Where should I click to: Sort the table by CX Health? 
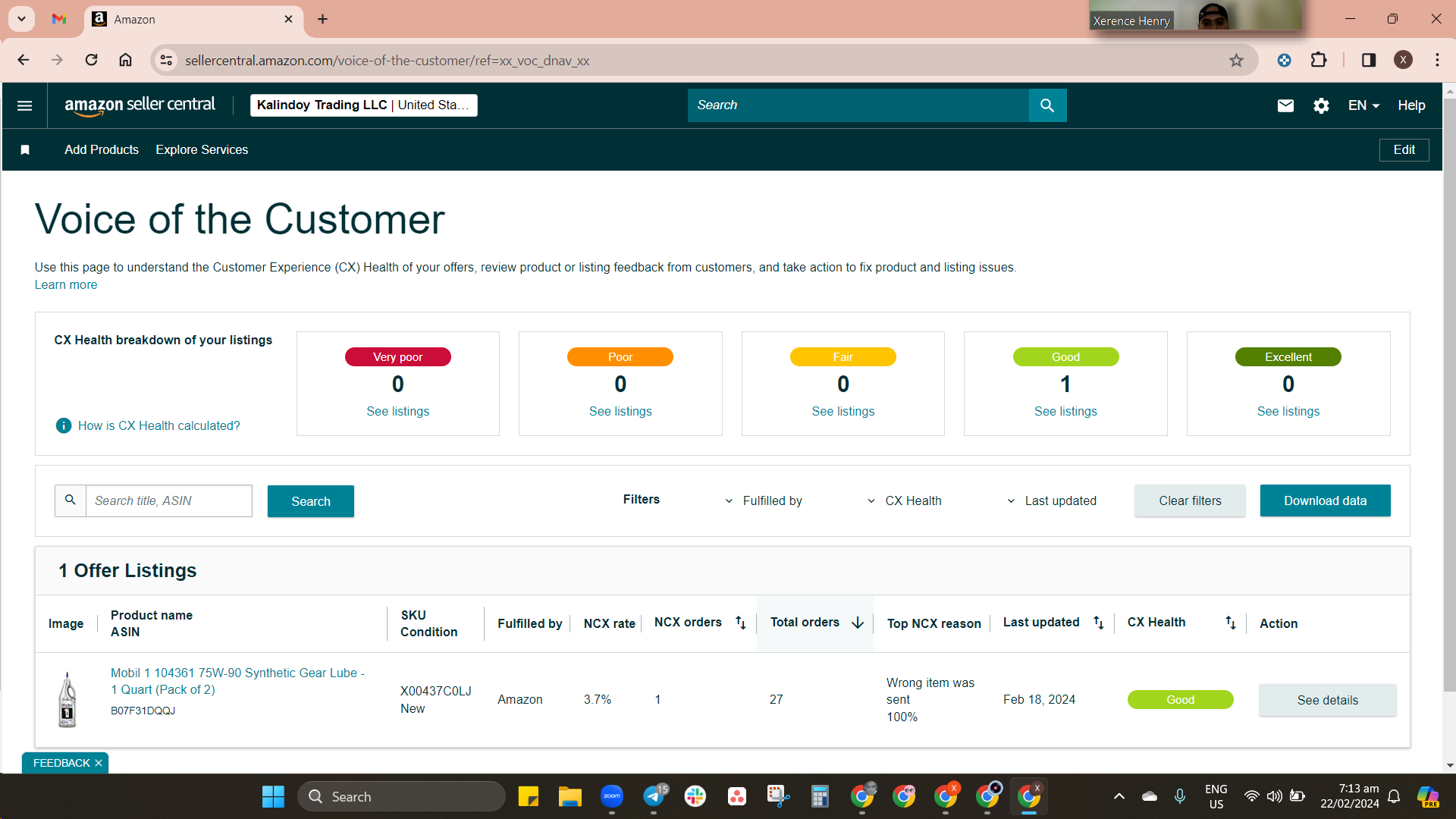click(1230, 623)
